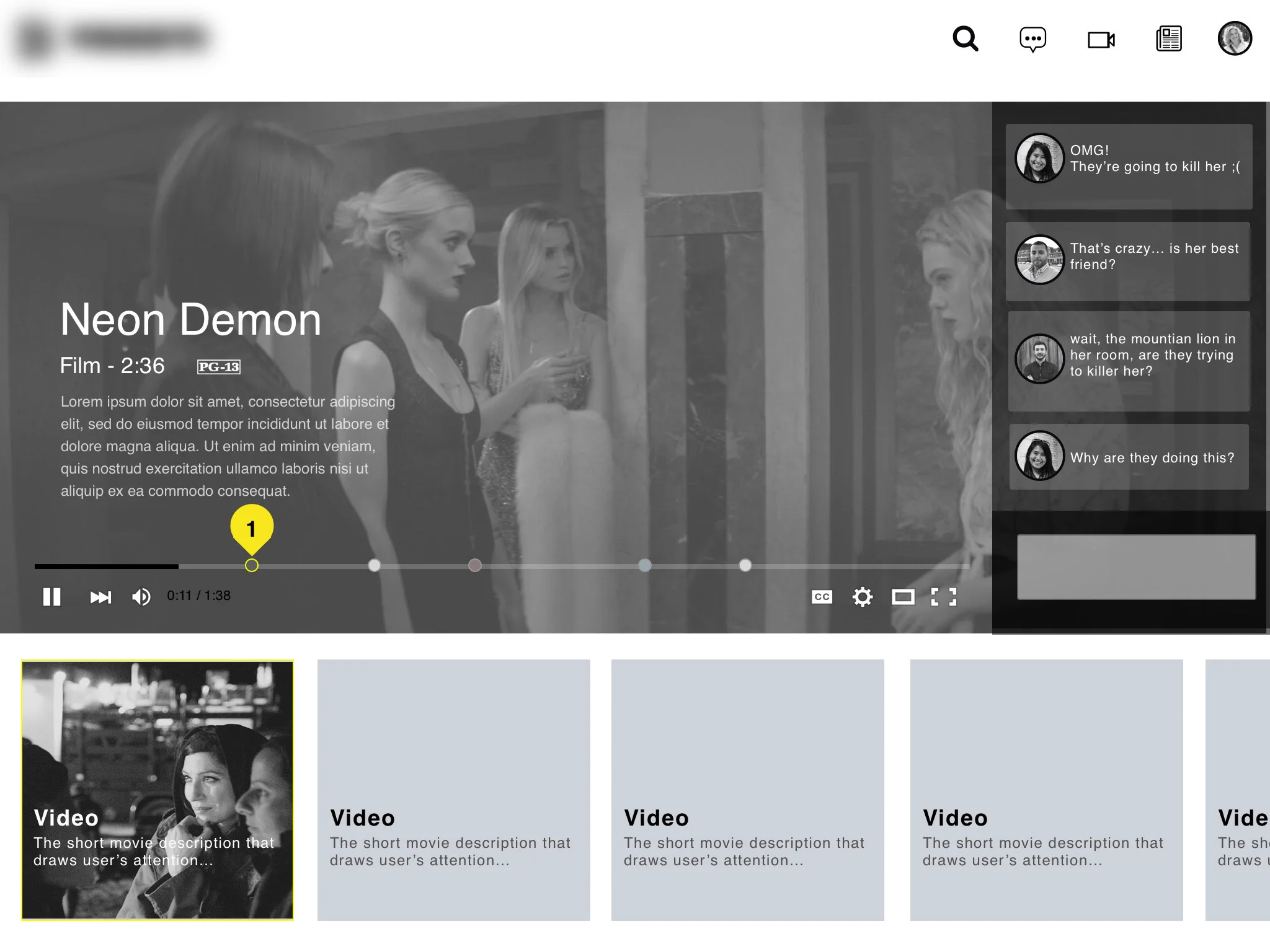Jump to the fourth bluish timeline marker
Image resolution: width=1270 pixels, height=952 pixels.
[x=645, y=565]
